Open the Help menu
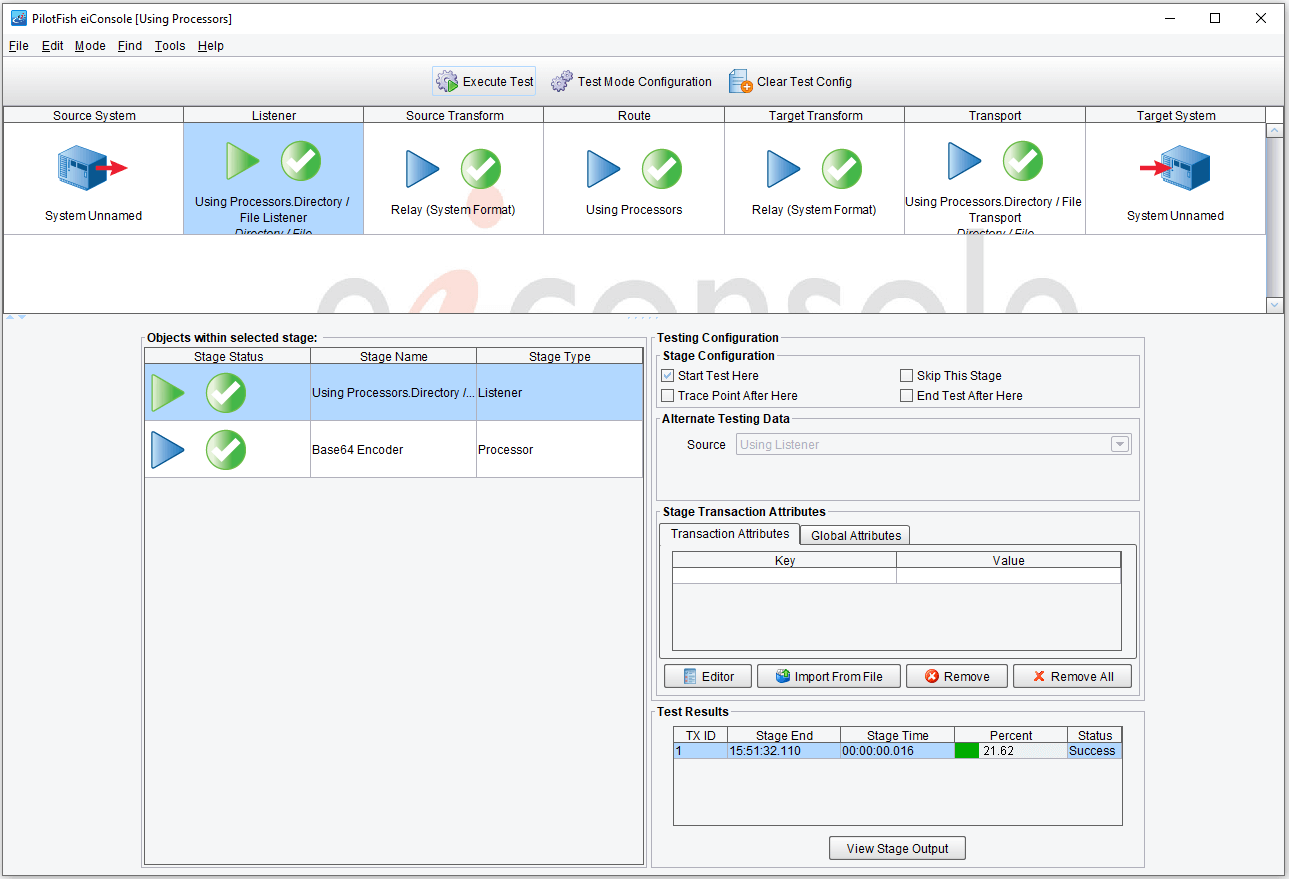 211,46
